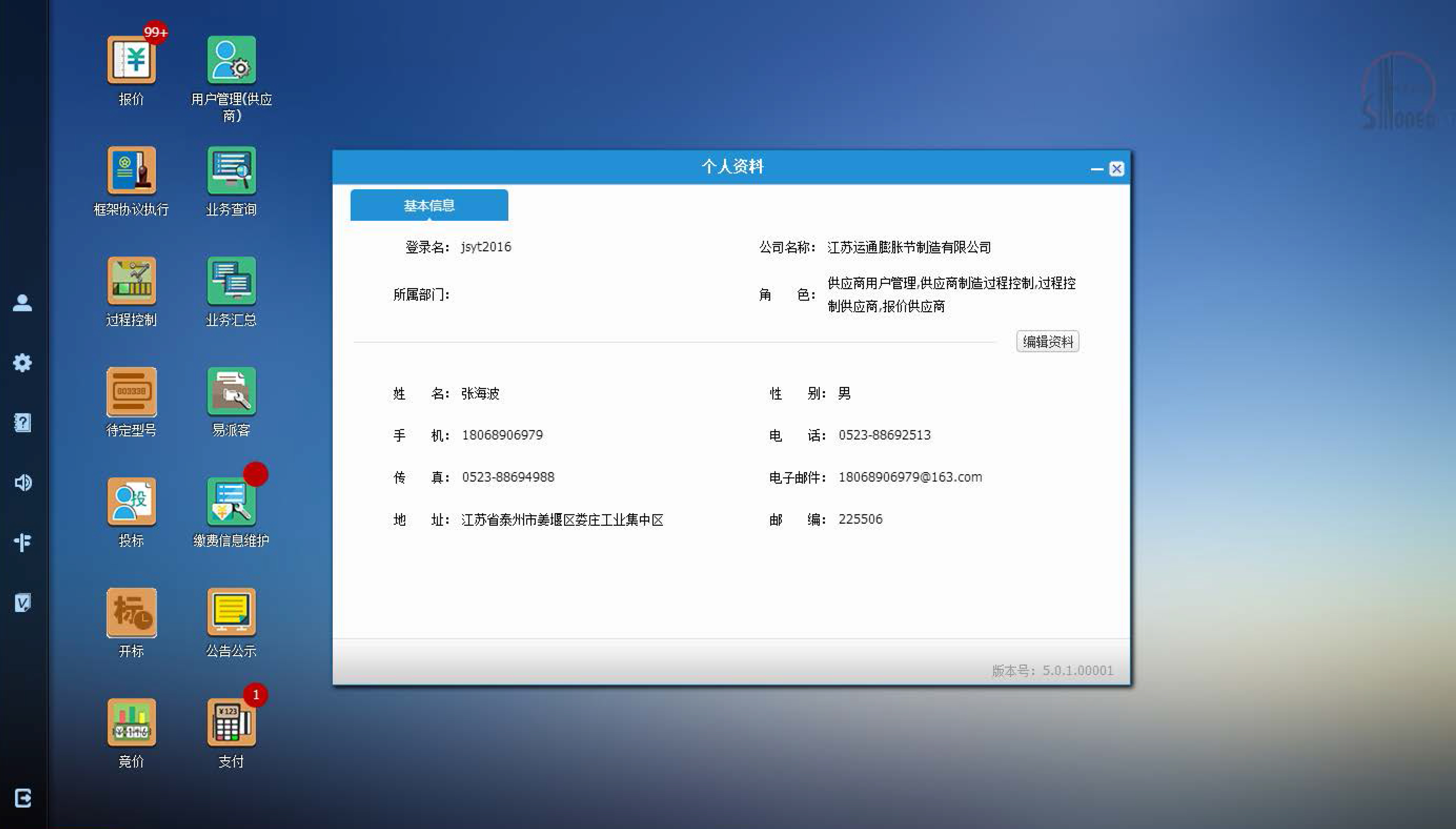Click the gender value 男
The height and width of the screenshot is (829, 1456).
click(x=844, y=393)
